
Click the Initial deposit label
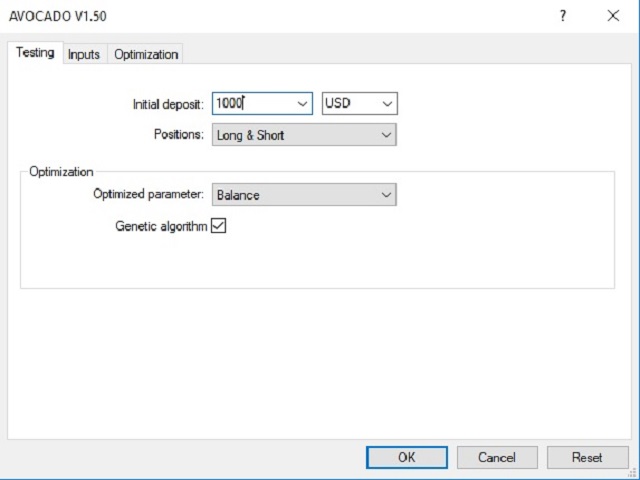(x=168, y=104)
